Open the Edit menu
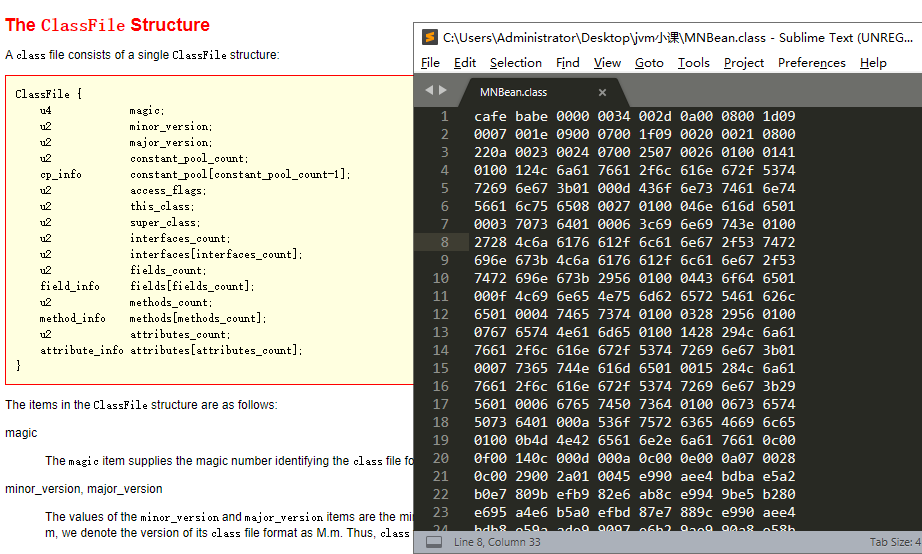This screenshot has height=554, width=922. click(465, 63)
